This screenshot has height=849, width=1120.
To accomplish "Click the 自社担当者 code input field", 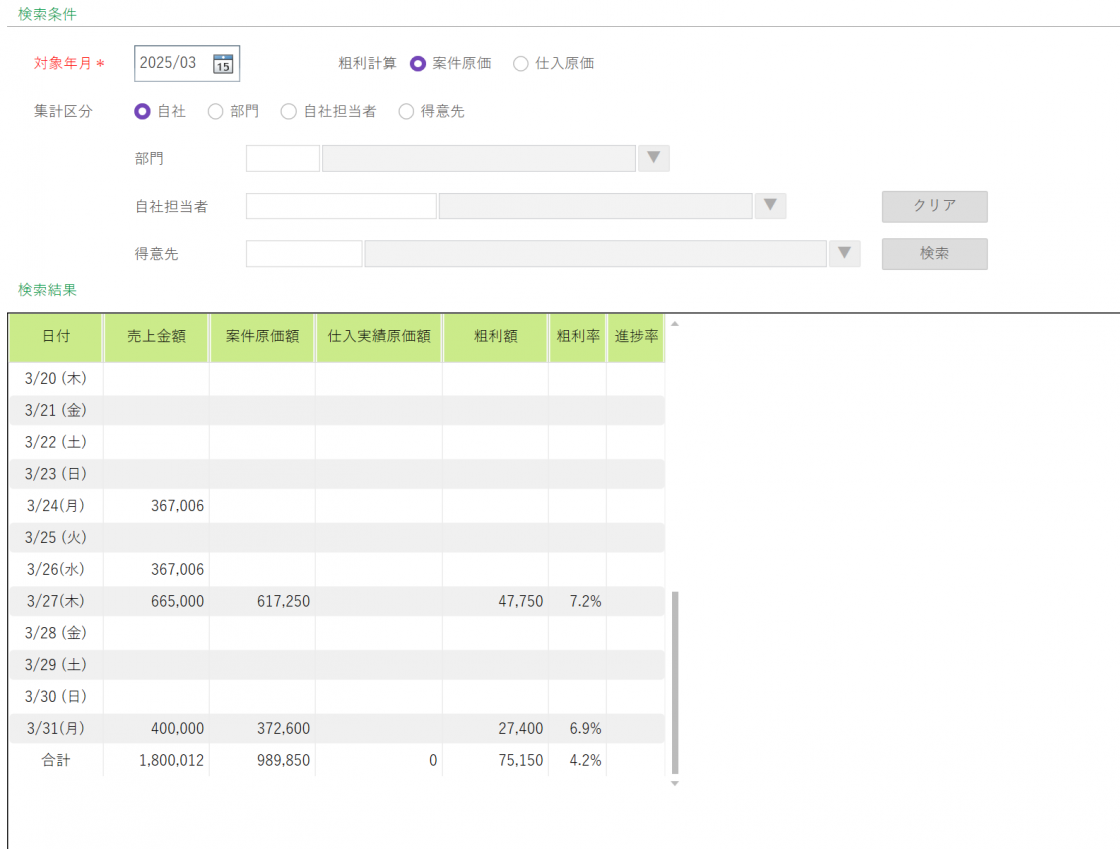I will 341,206.
